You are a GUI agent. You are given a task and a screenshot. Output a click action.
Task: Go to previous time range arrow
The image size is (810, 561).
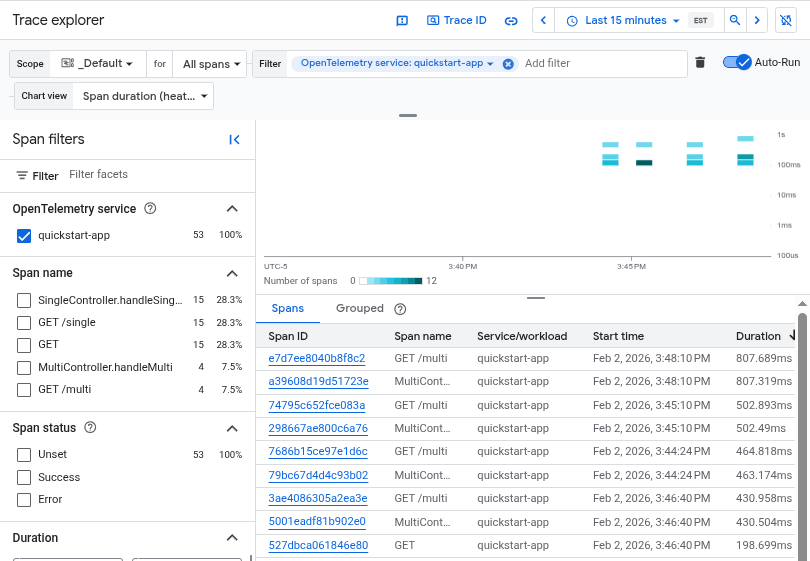point(543,20)
